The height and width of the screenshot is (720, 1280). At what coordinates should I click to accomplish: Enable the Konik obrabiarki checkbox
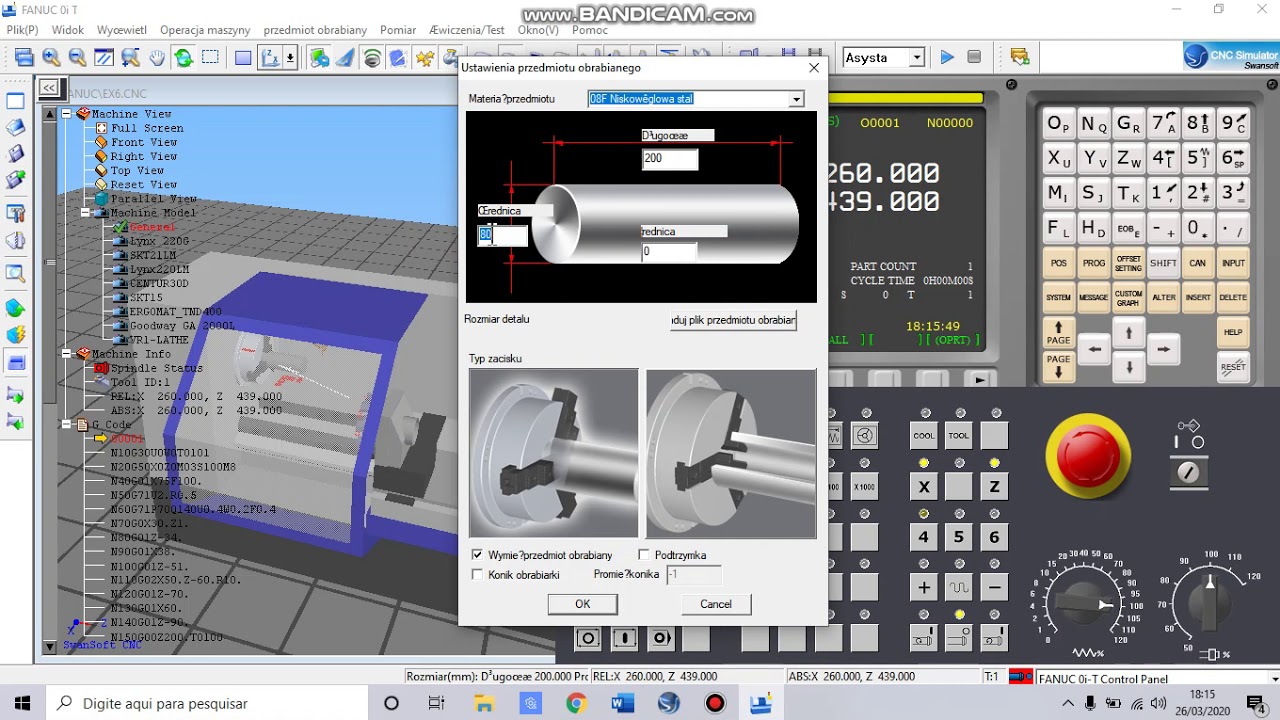477,575
